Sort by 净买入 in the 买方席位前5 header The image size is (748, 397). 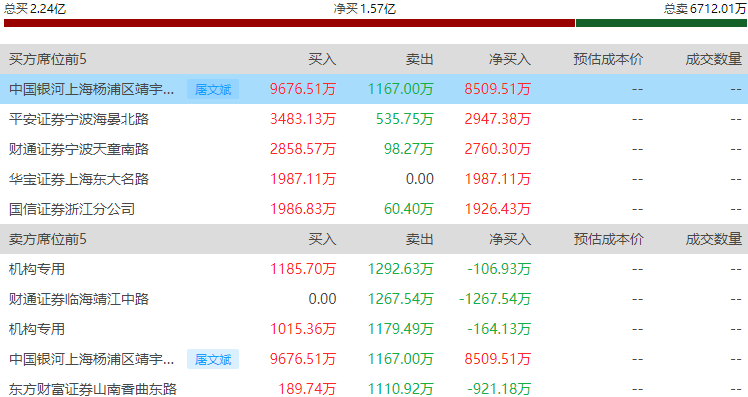(509, 59)
